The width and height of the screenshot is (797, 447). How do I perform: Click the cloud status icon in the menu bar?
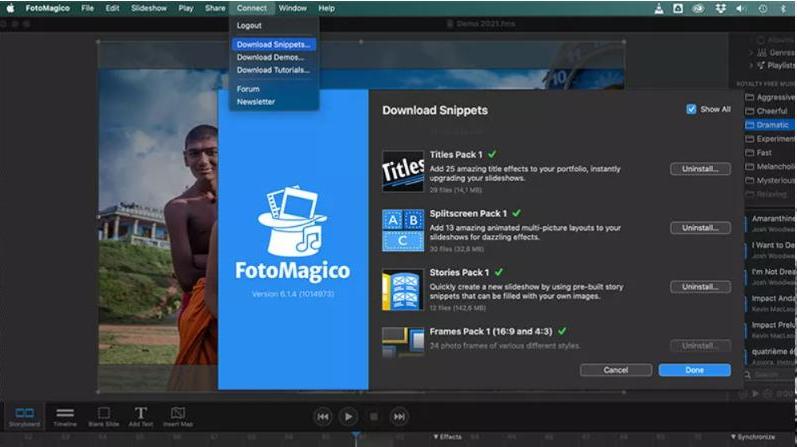pos(699,8)
